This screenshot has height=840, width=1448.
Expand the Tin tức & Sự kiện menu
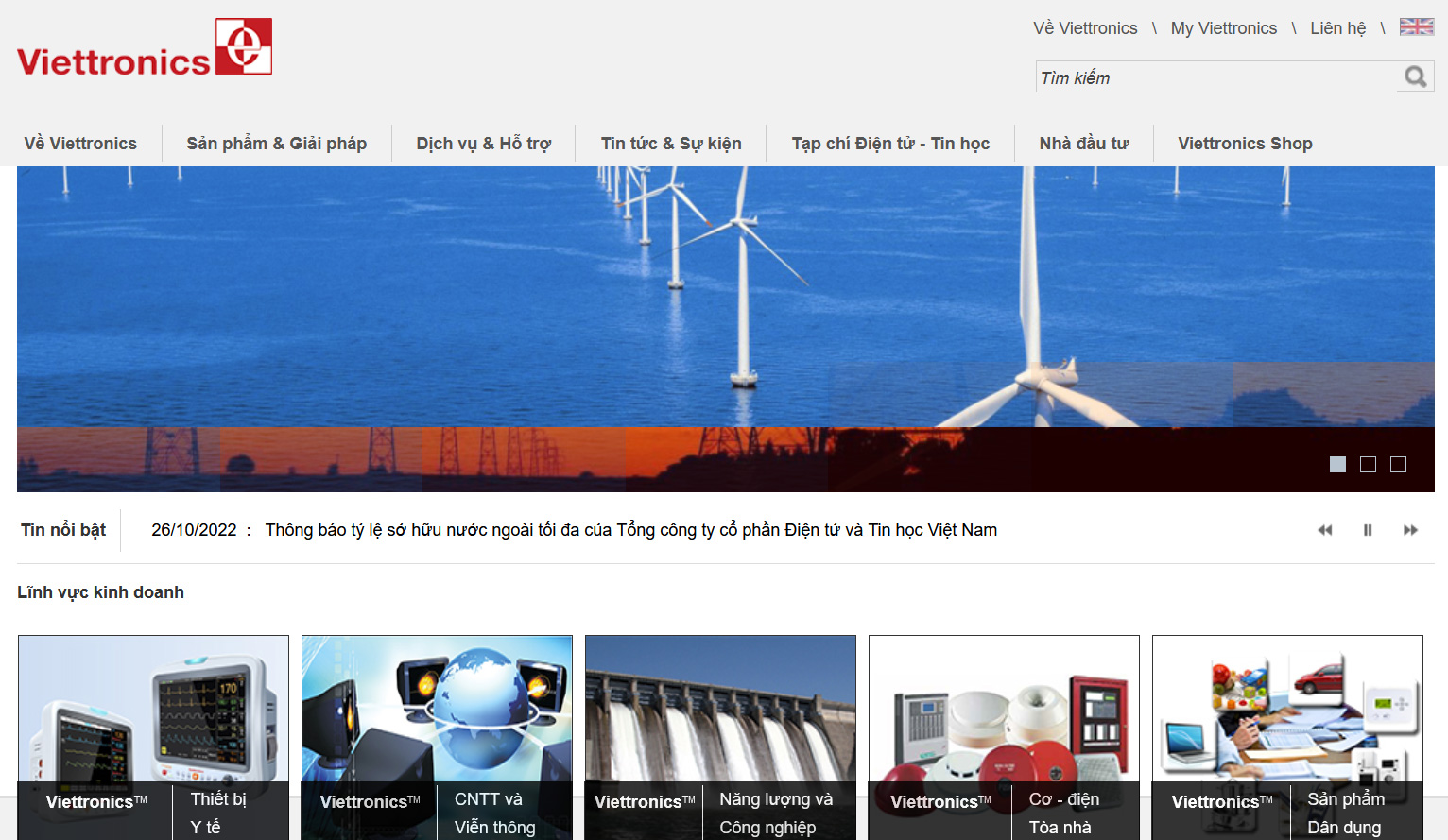pos(671,144)
